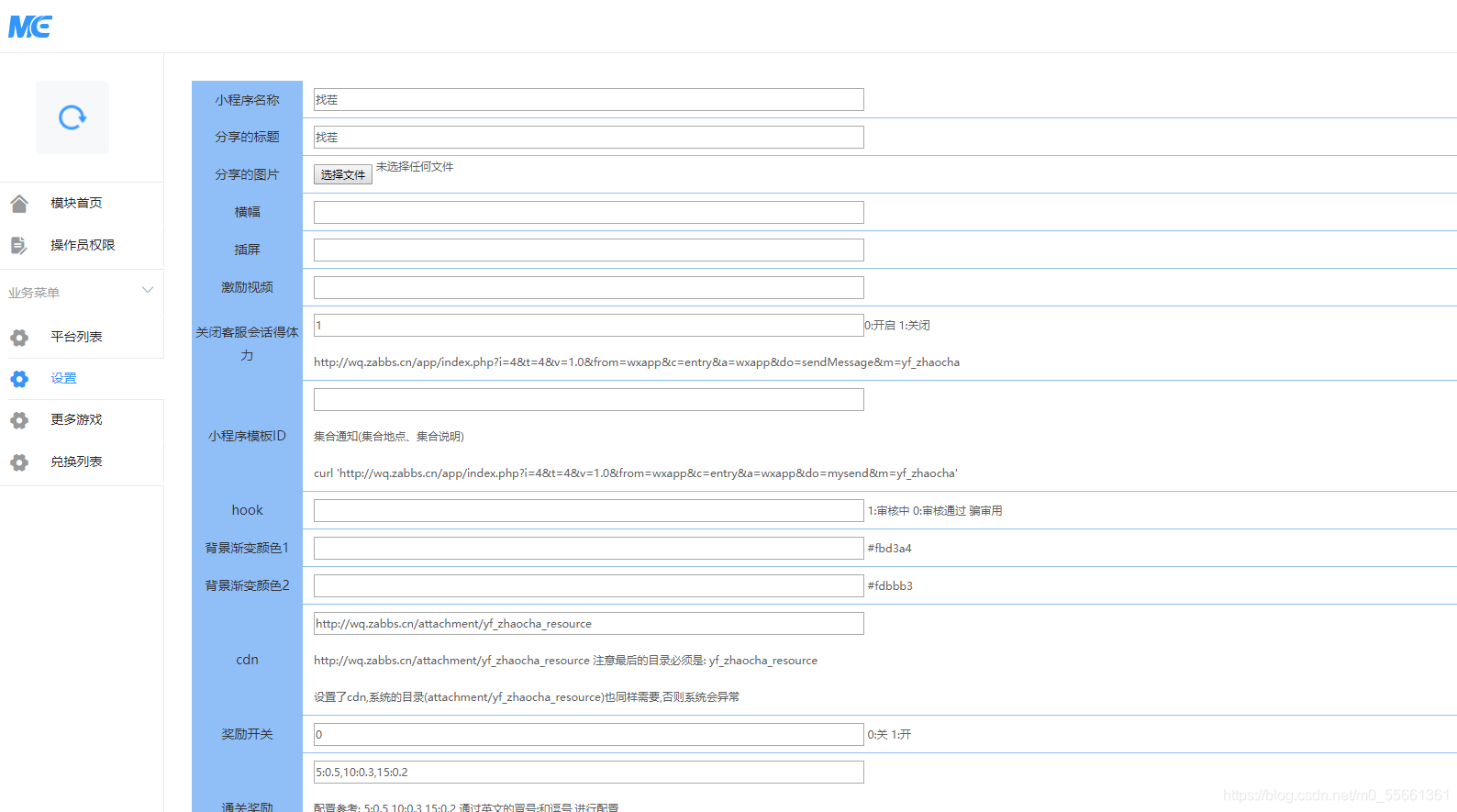Focus the 横幅 input field
The width and height of the screenshot is (1457, 812).
click(589, 213)
